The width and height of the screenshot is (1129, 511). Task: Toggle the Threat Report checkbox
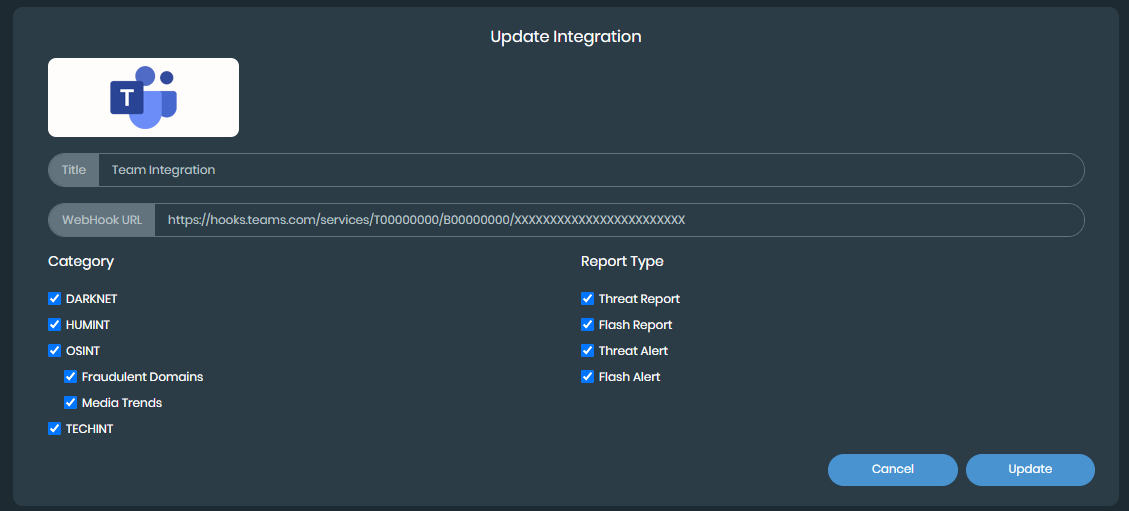(x=588, y=299)
